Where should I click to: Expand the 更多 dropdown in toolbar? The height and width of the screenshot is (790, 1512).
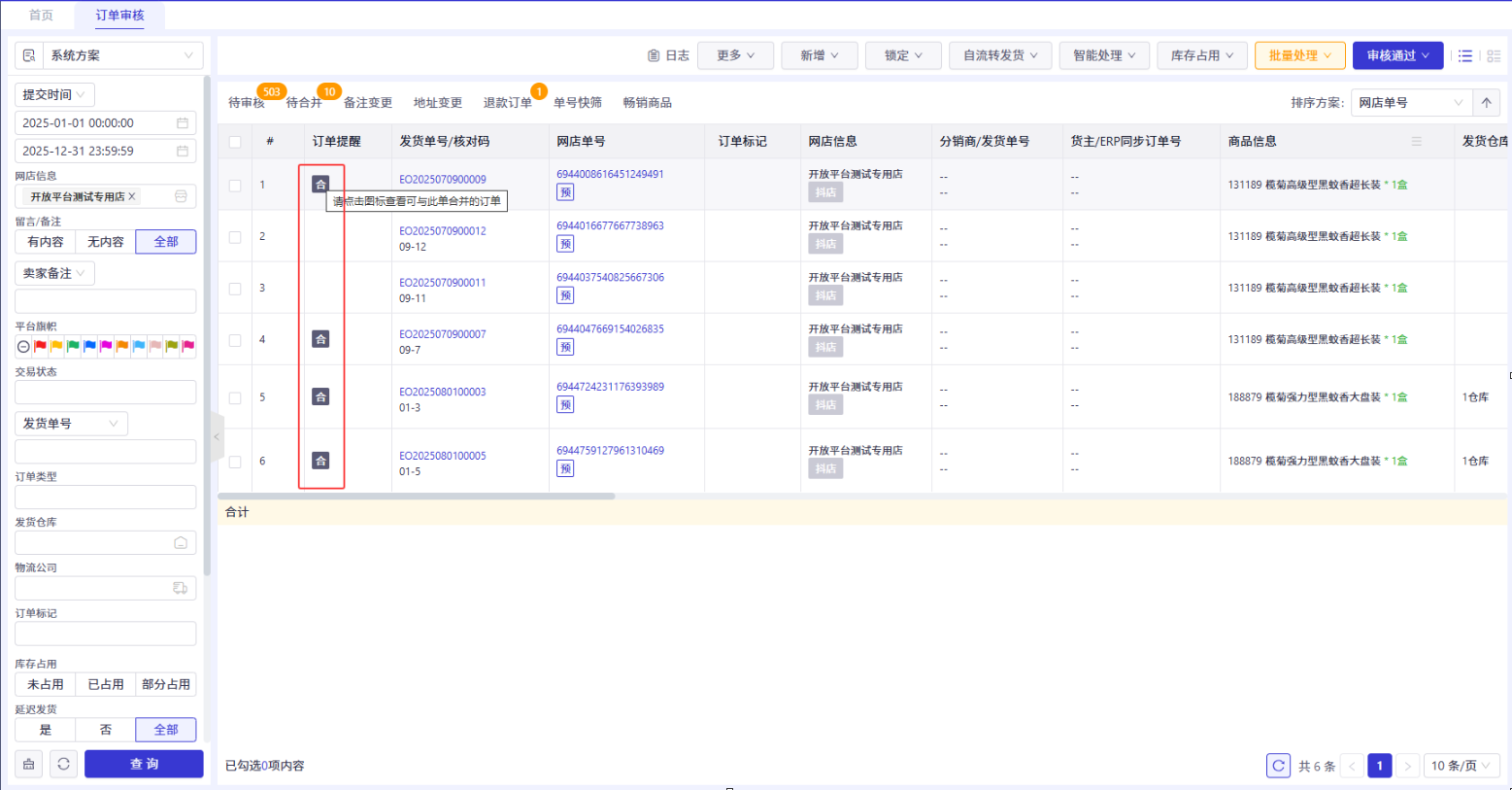tap(735, 55)
